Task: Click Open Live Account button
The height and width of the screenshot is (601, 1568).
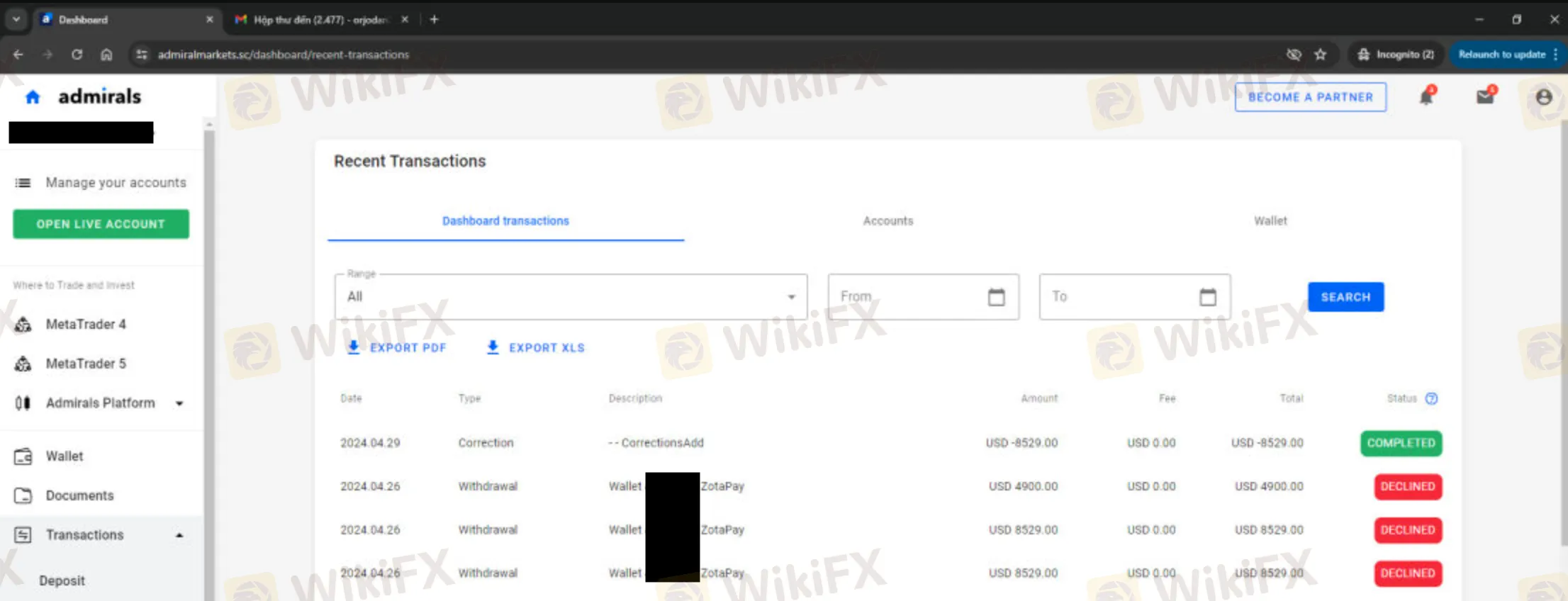Action: pos(101,224)
